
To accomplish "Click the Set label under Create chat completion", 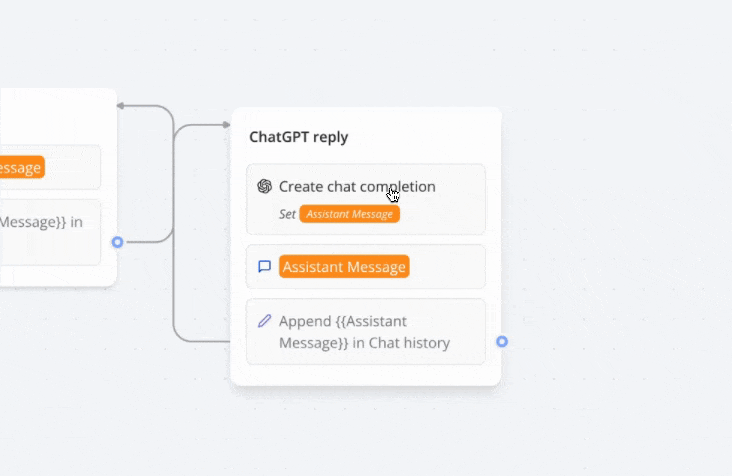I will 287,214.
